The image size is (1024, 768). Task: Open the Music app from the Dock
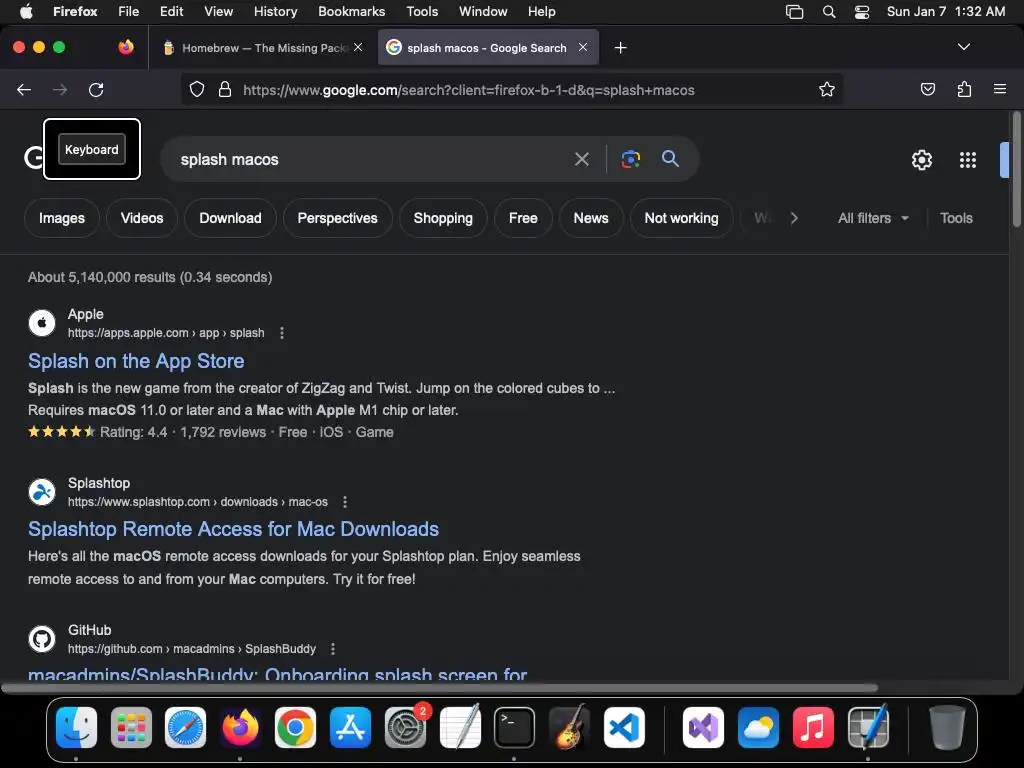coord(812,728)
